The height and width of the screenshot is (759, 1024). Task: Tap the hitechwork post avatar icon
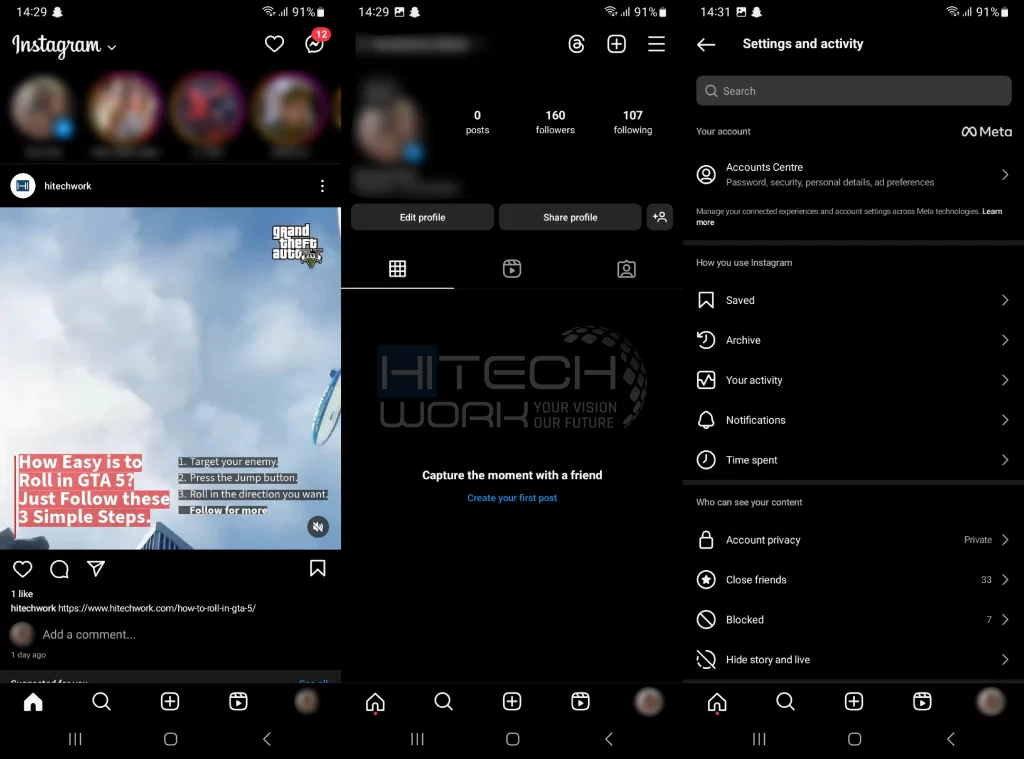pos(23,186)
